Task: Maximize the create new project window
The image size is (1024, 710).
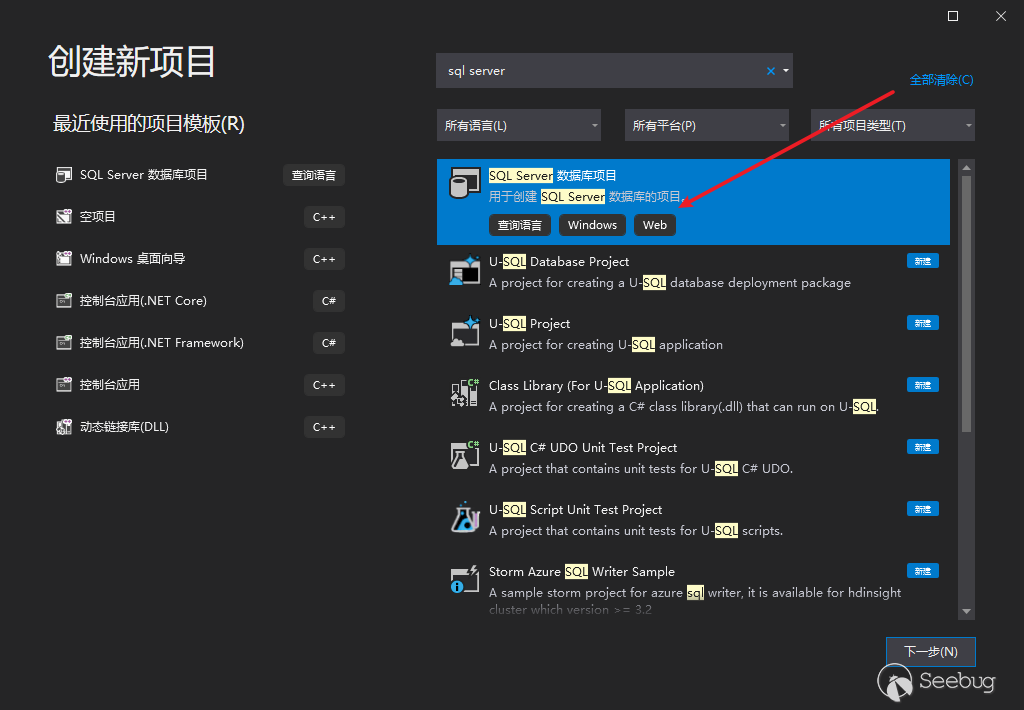Action: point(953,16)
